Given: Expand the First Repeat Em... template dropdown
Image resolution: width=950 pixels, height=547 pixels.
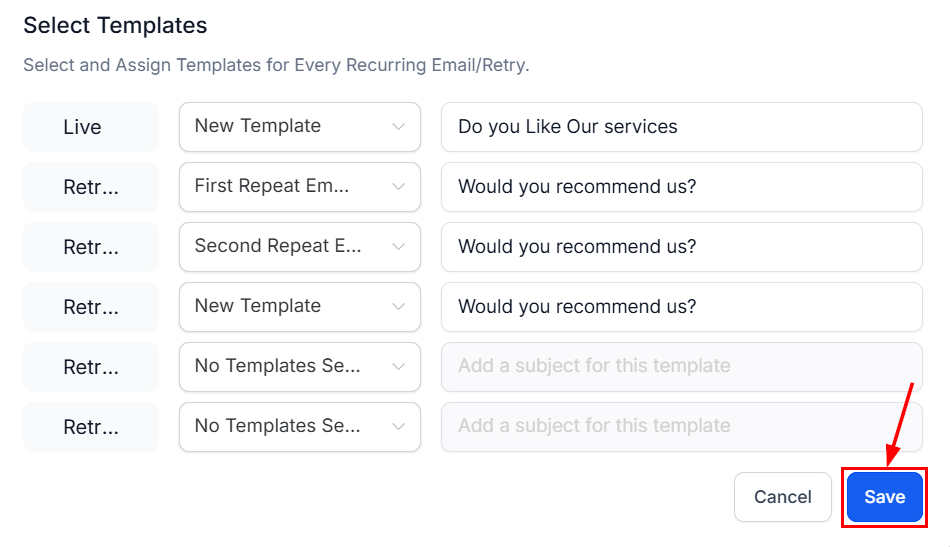Looking at the screenshot, I should click(299, 187).
